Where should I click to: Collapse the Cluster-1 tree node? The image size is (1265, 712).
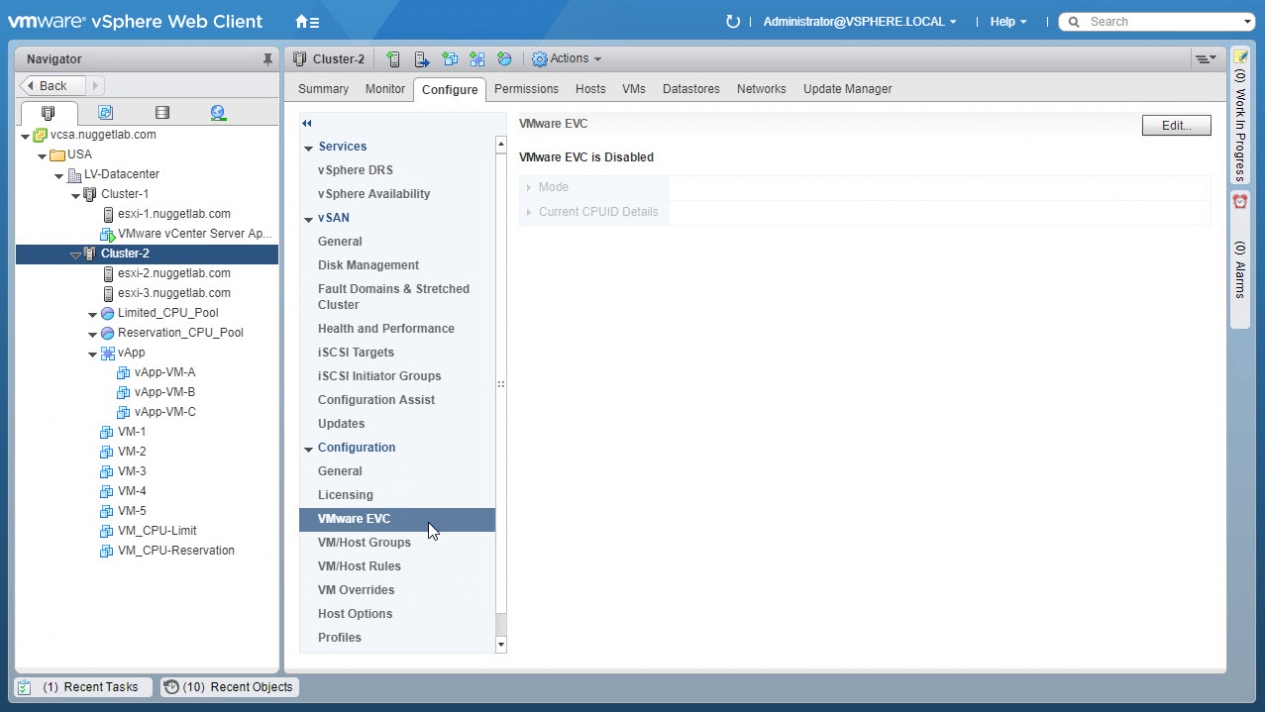tap(76, 194)
